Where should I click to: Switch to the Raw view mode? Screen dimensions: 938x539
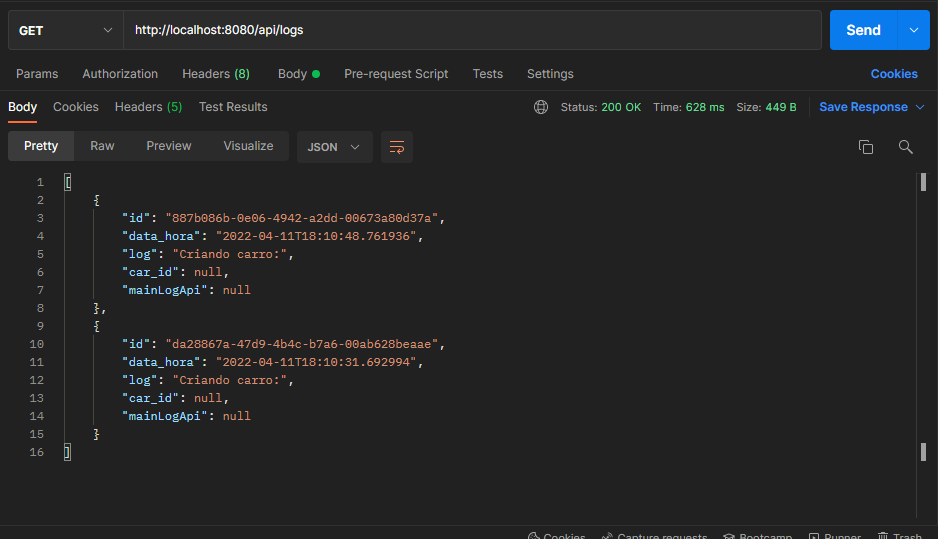pos(102,146)
